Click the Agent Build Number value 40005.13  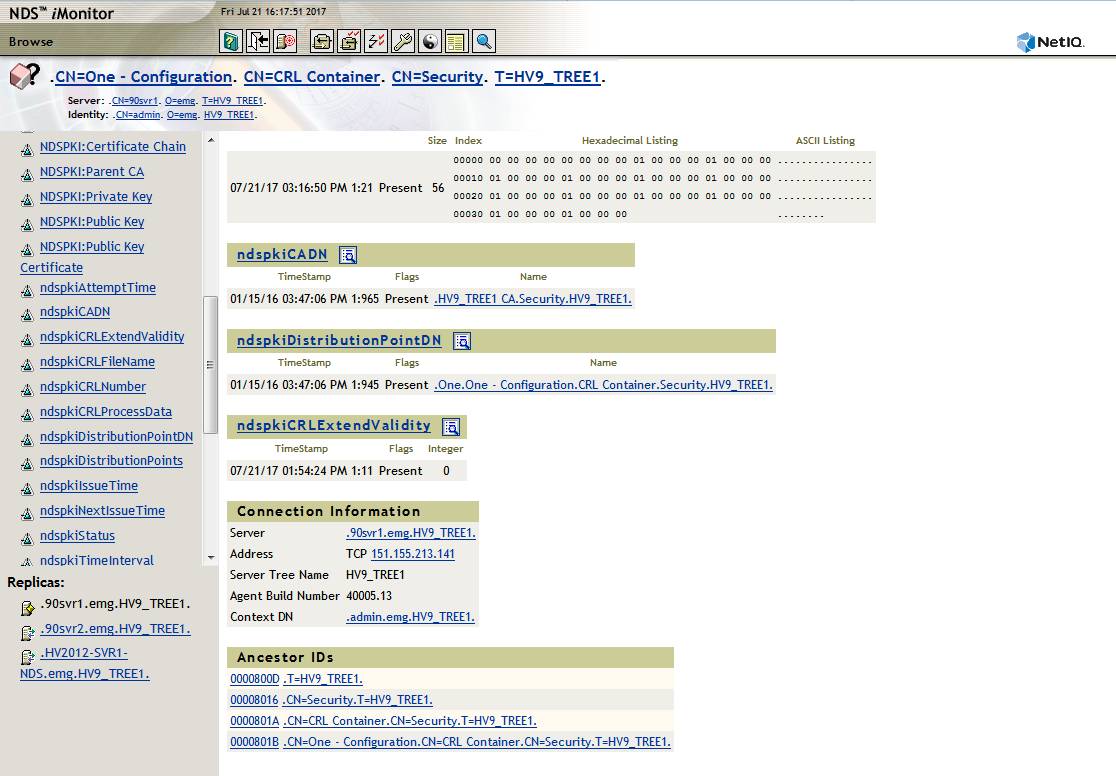coord(369,596)
